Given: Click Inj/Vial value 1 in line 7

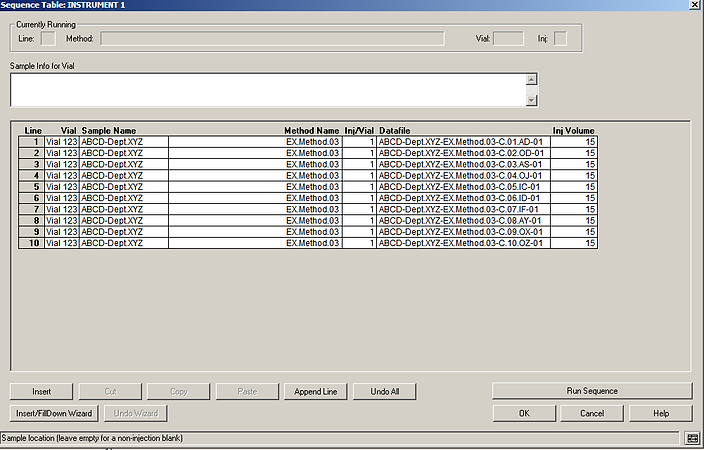Looking at the screenshot, I should [360, 209].
